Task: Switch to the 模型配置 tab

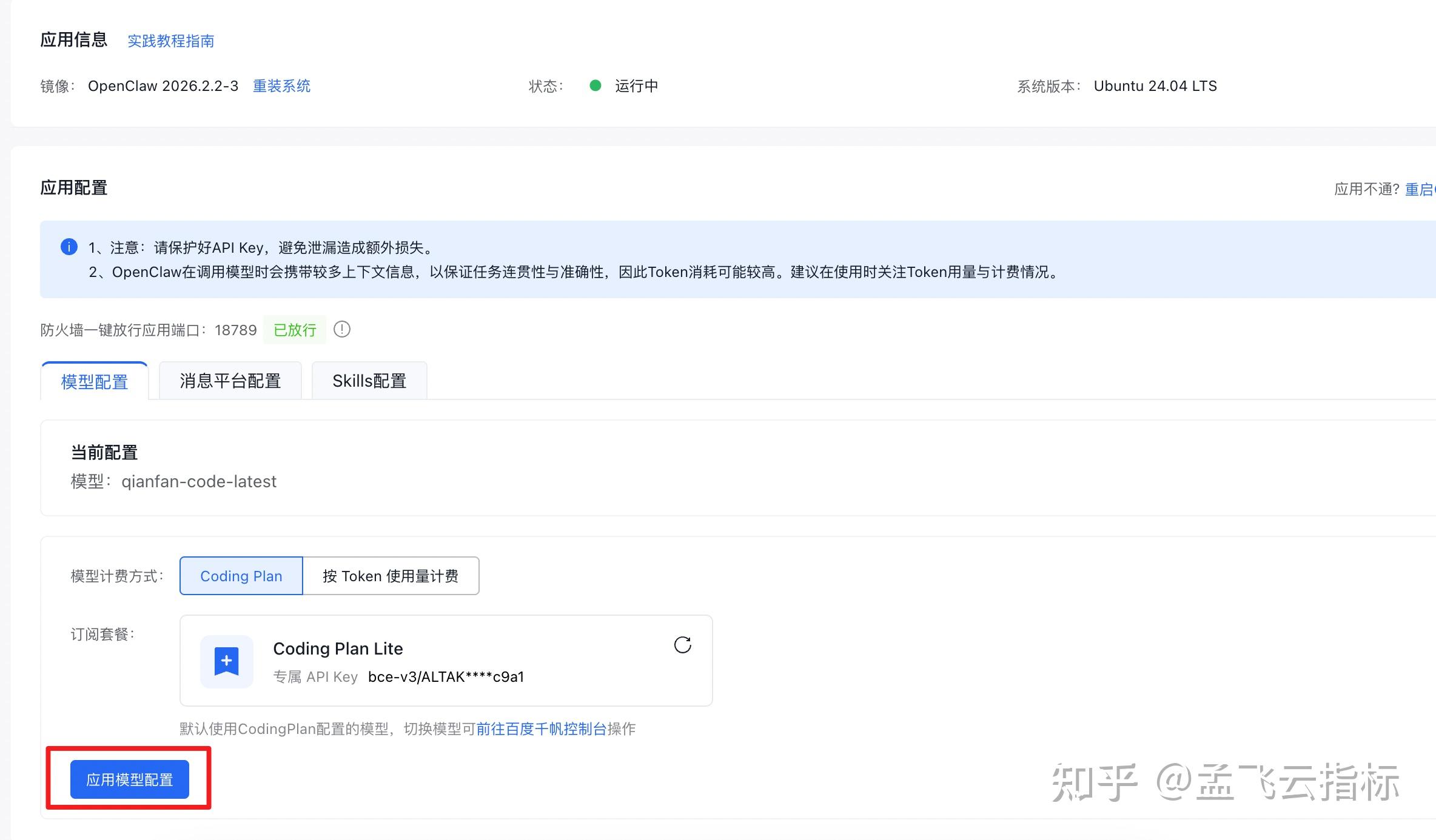Action: pyautogui.click(x=95, y=381)
